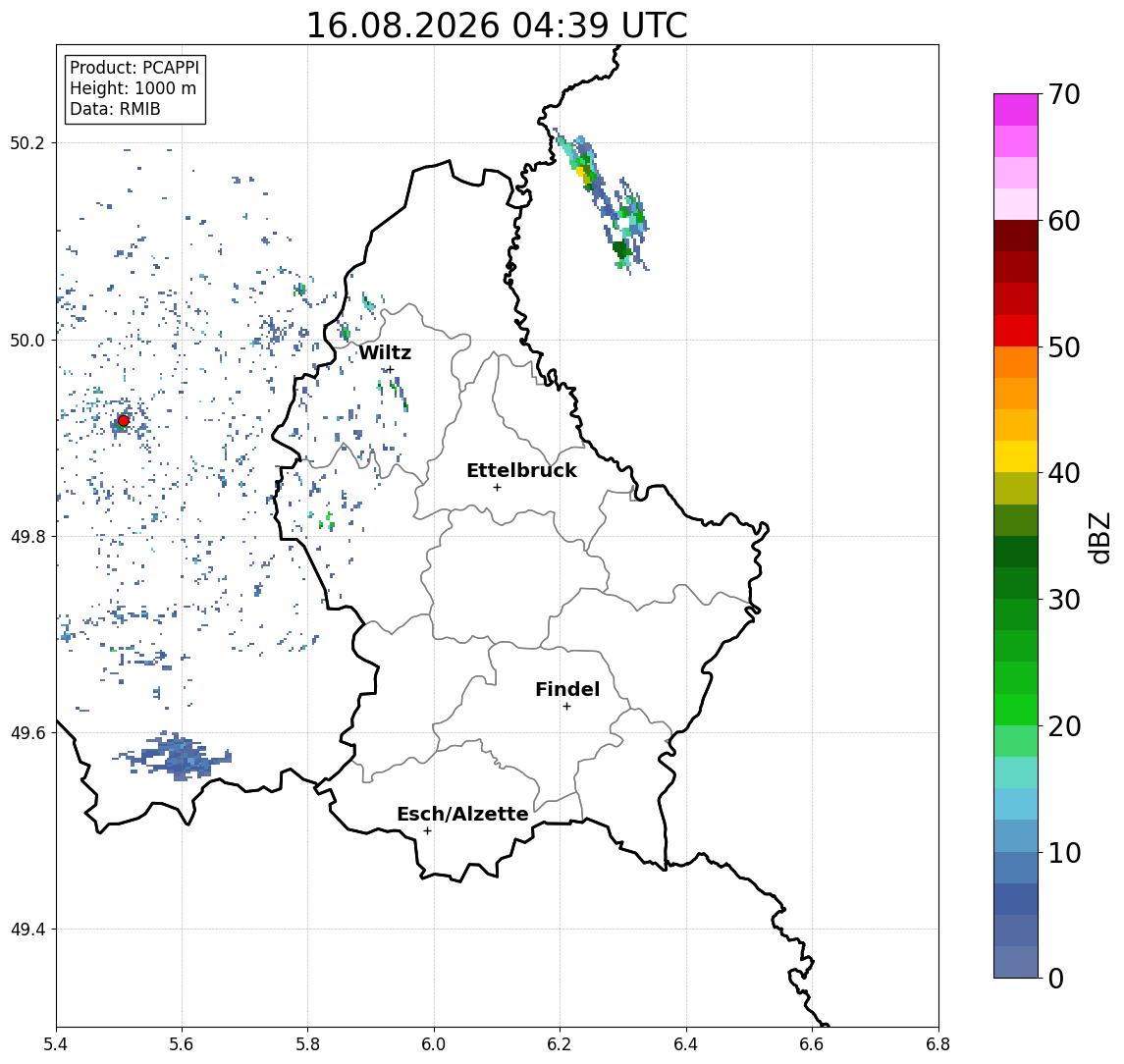Click the Esch/Alzette station cross marker
The height and width of the screenshot is (1064, 1124).
pyautogui.click(x=427, y=831)
